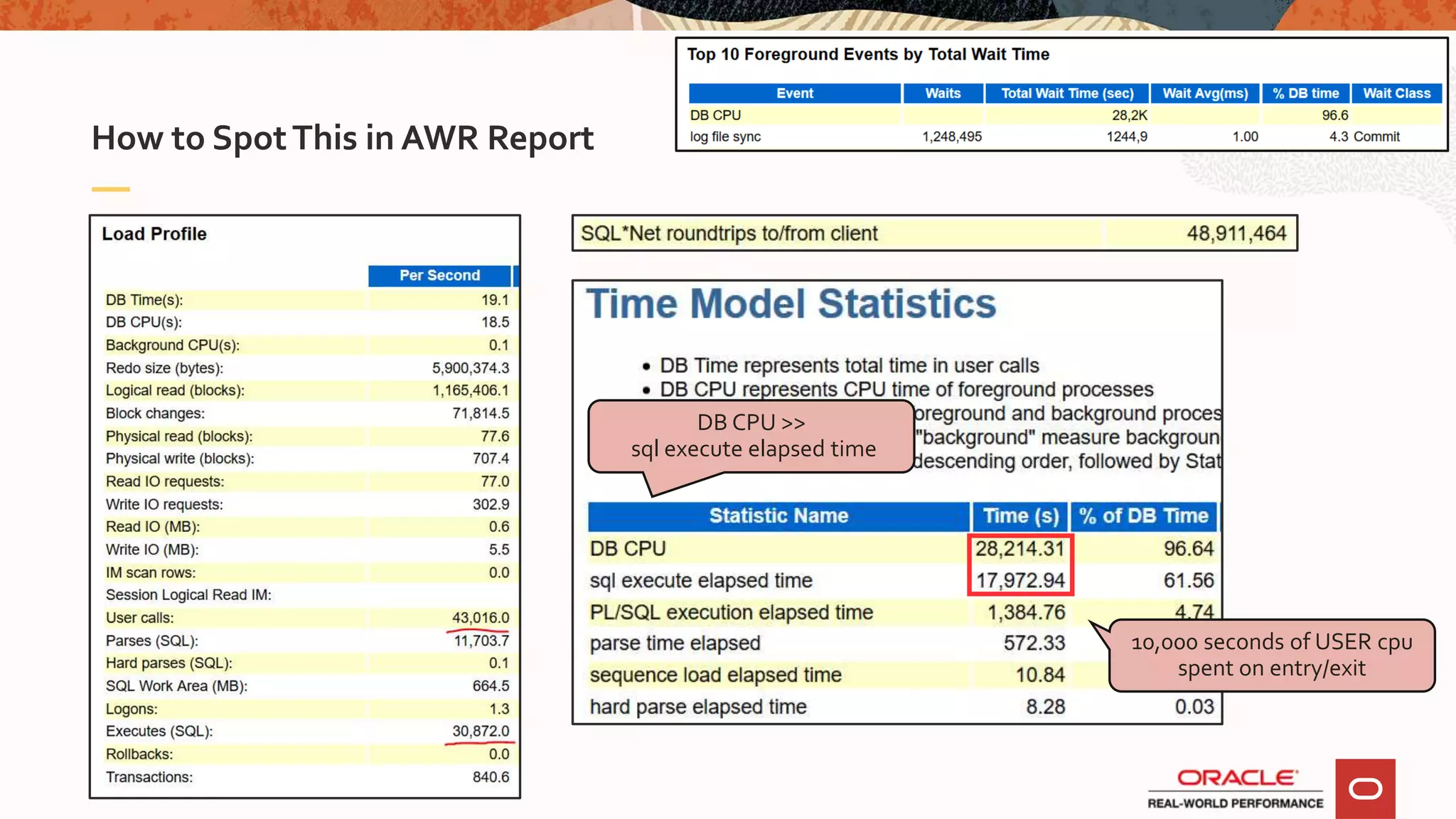The image size is (1456, 819).
Task: Select SQL Work Area value 664.5
Action: (491, 686)
